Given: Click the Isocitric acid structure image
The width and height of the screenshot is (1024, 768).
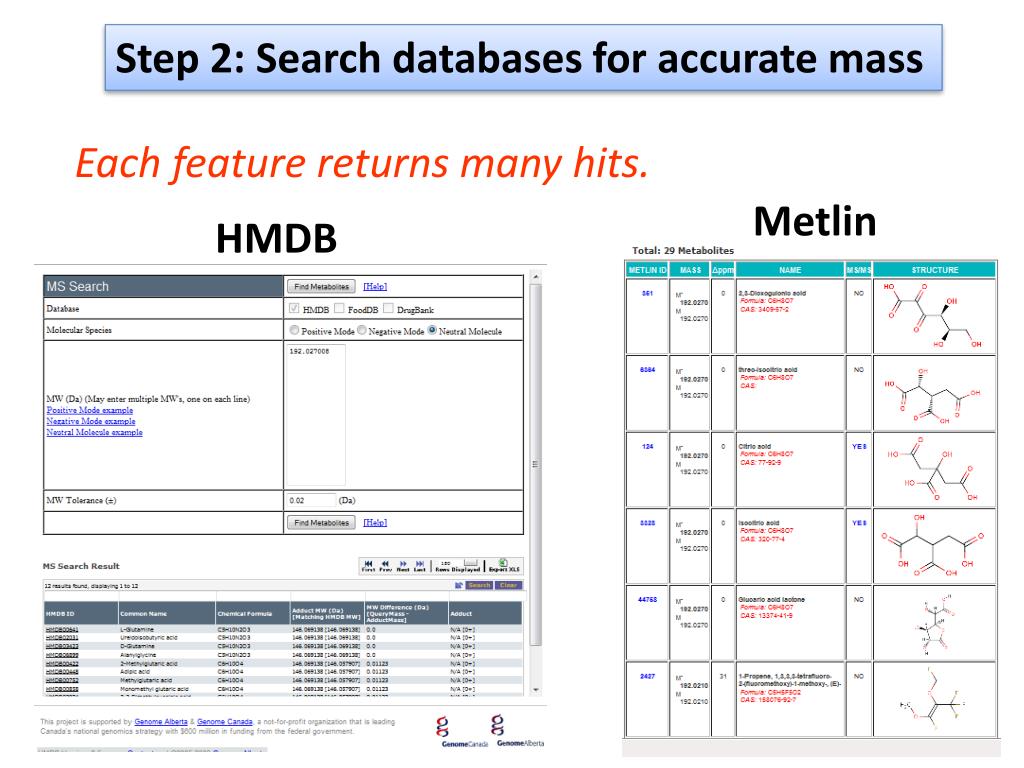Looking at the screenshot, I should point(935,546).
